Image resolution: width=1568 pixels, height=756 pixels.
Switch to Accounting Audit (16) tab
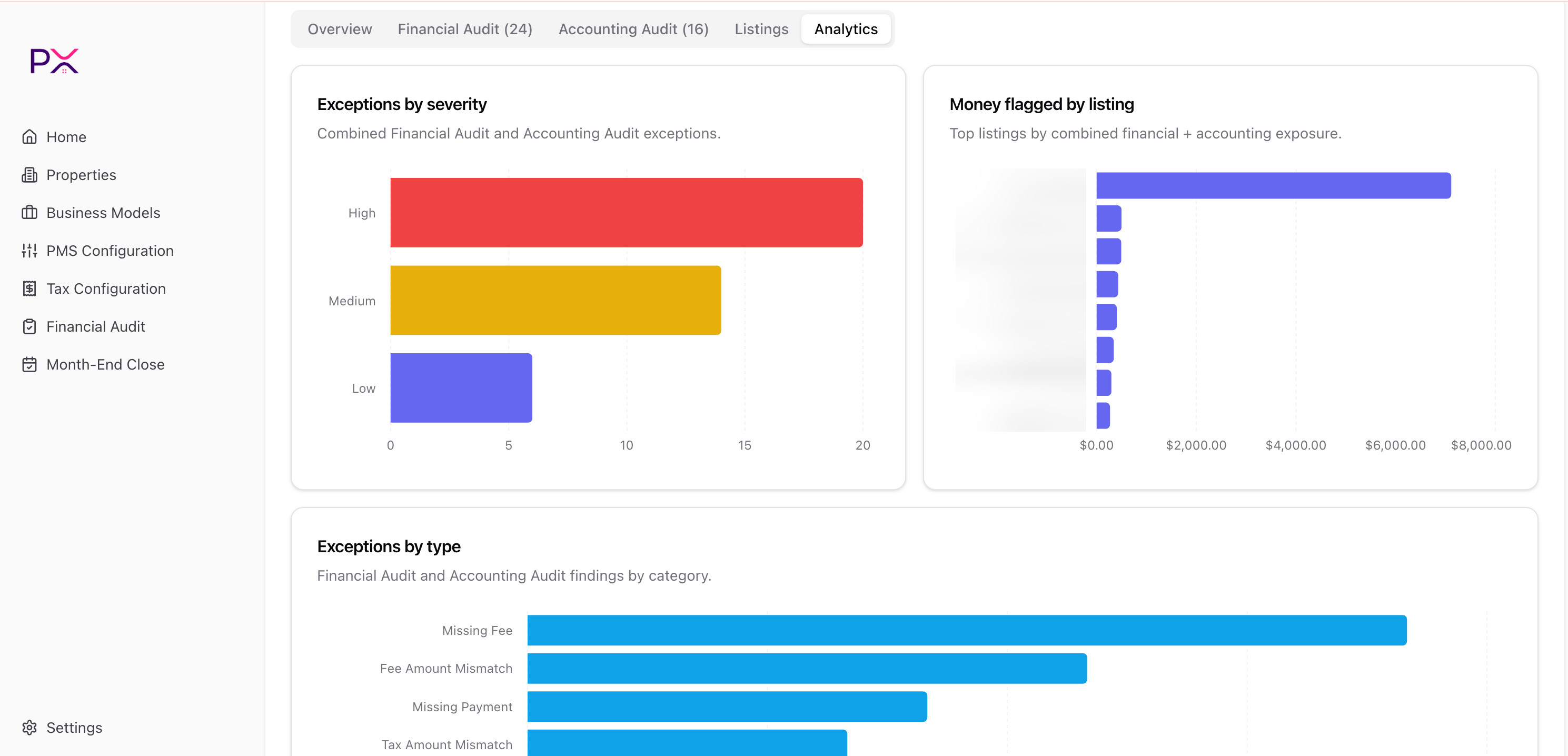point(633,29)
